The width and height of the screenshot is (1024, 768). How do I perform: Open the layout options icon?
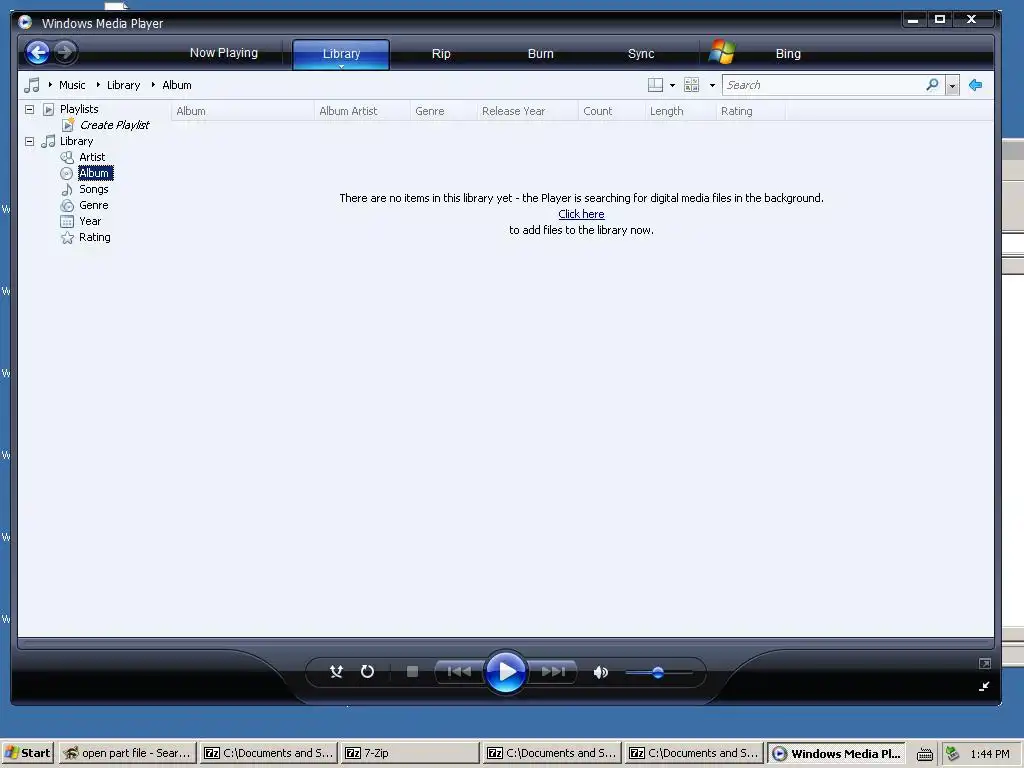point(655,85)
